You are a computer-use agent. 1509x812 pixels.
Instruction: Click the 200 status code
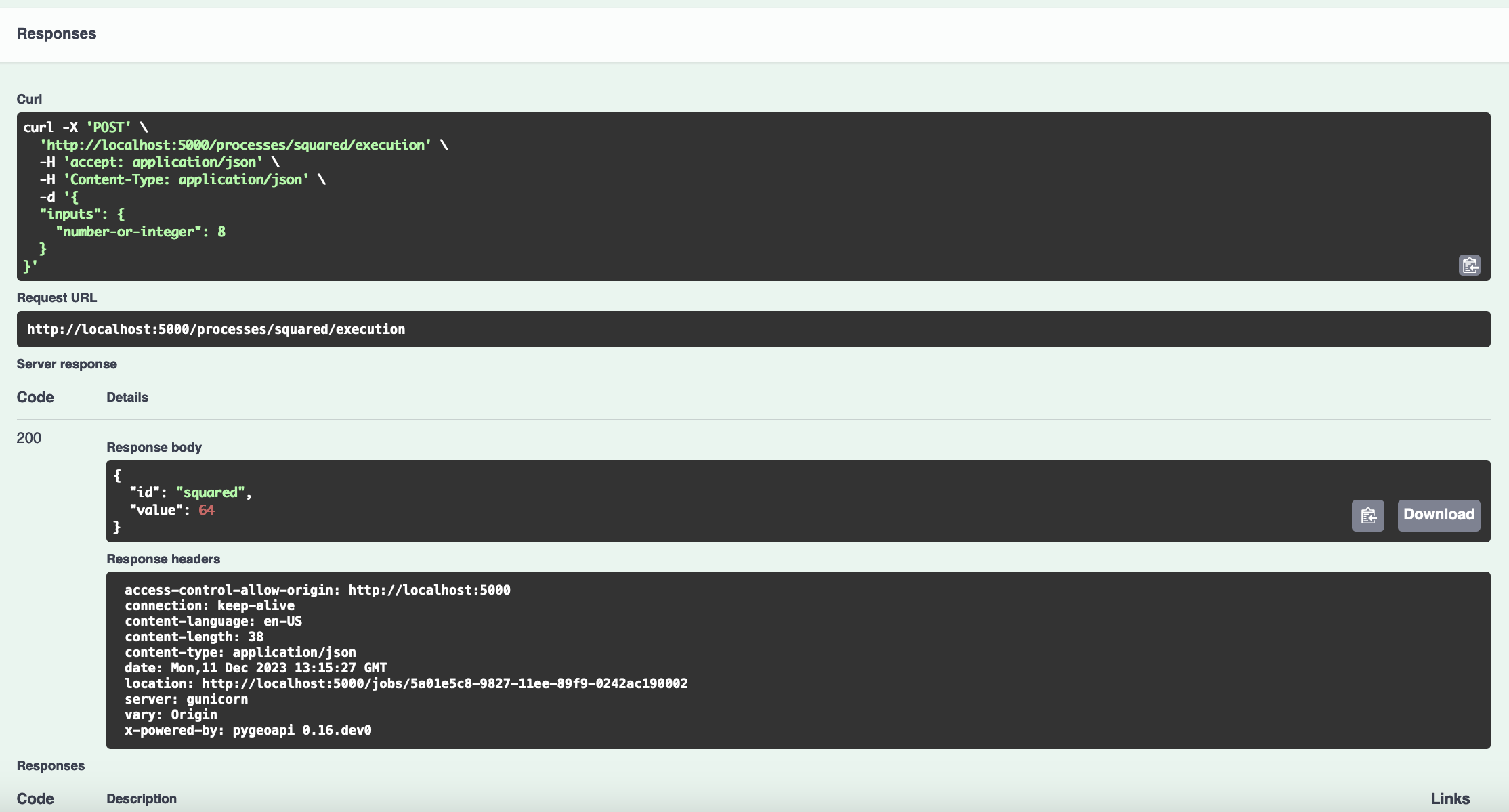point(29,438)
